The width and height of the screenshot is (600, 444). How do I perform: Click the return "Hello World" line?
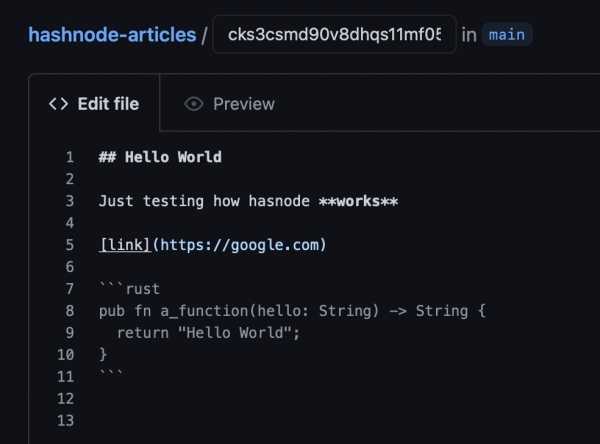(208, 333)
